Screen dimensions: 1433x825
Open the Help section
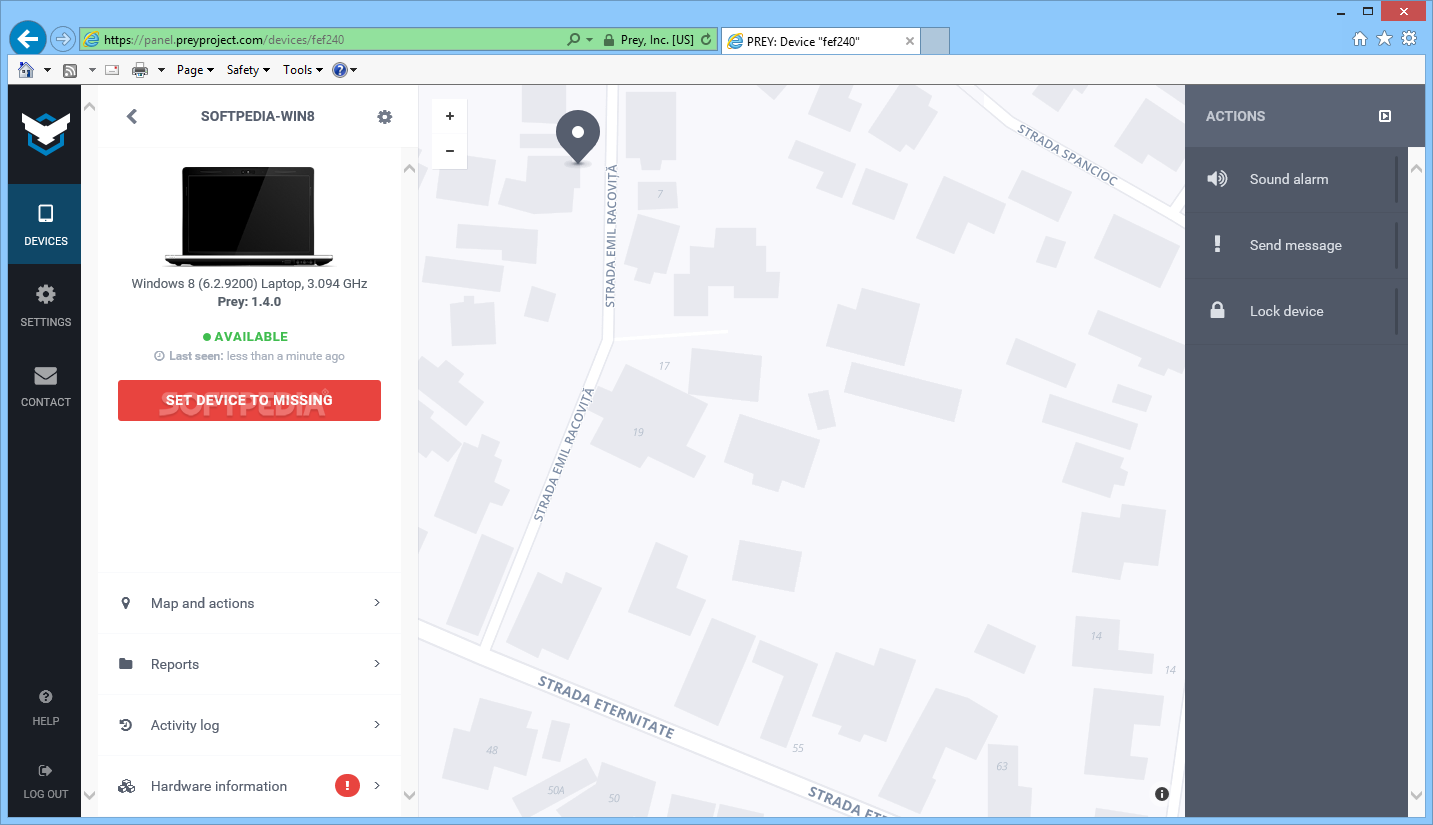[x=45, y=707]
